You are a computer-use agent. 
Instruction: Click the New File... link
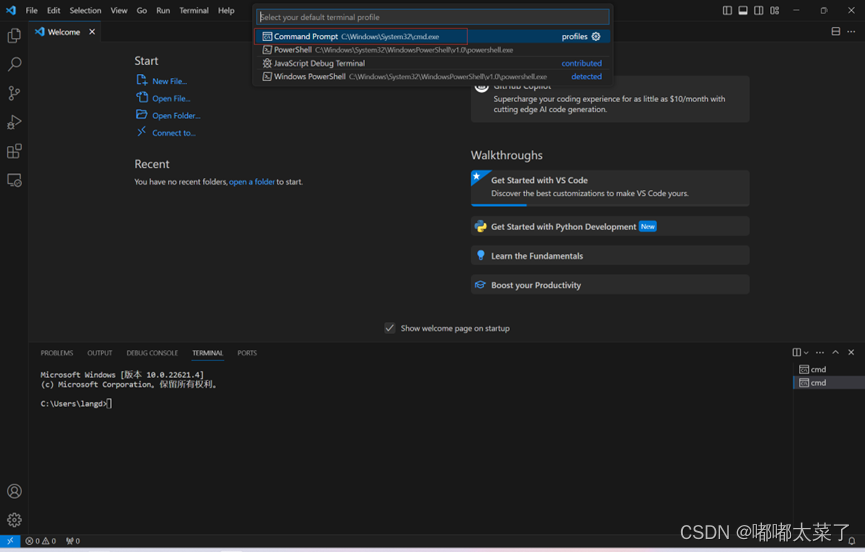tap(169, 81)
